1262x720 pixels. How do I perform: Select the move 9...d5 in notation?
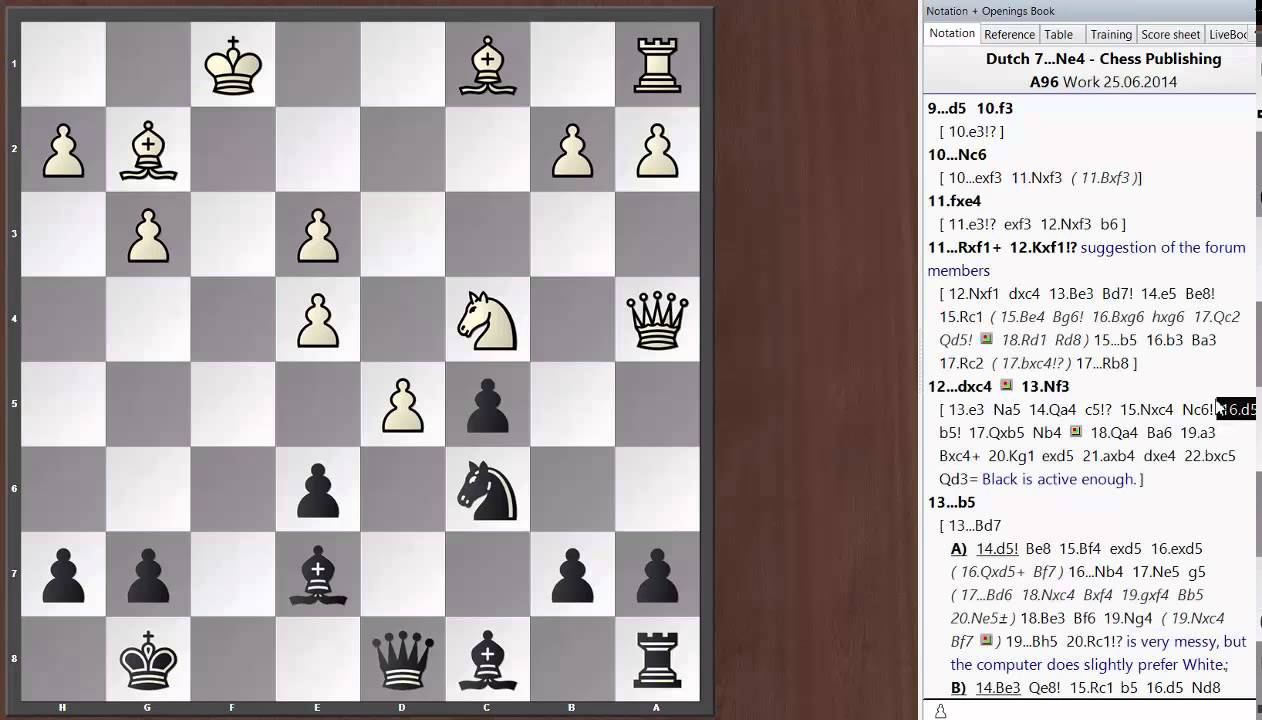946,108
